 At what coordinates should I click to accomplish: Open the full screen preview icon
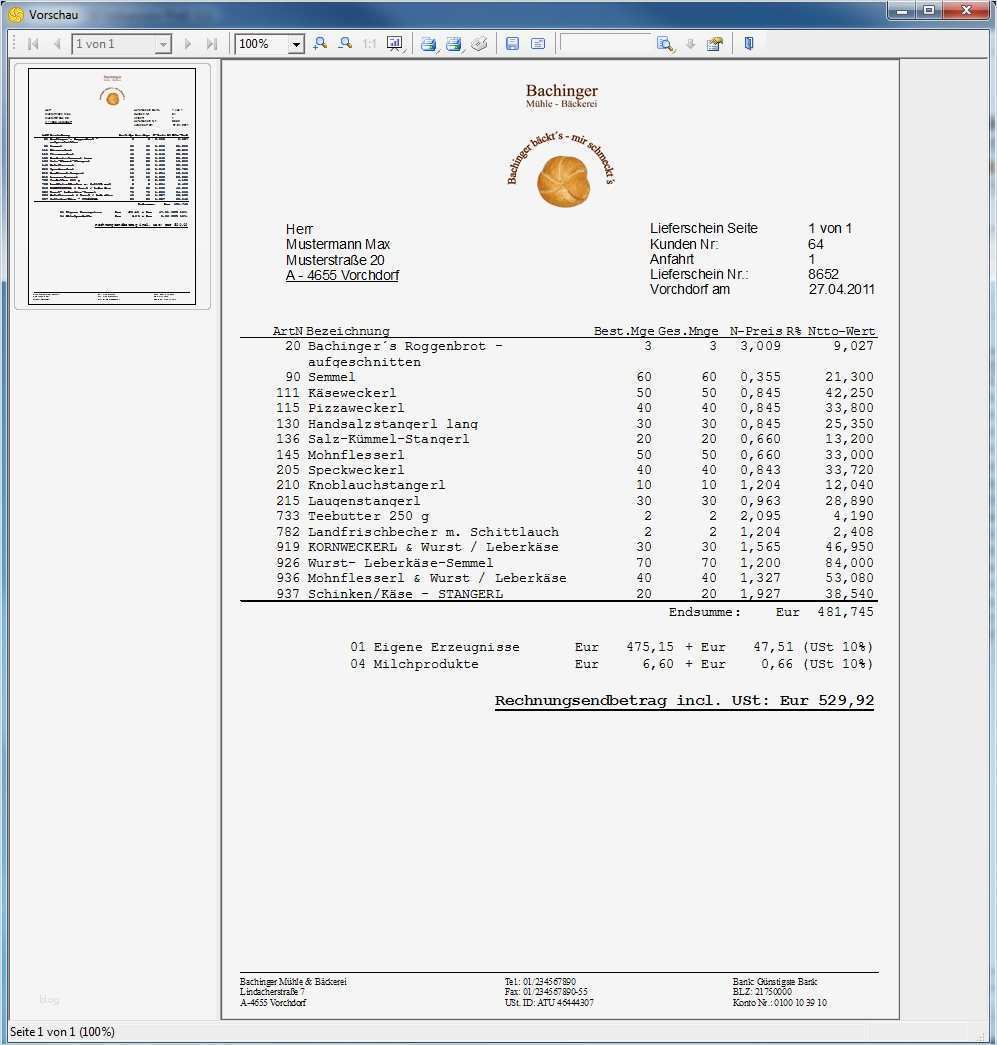pos(394,43)
